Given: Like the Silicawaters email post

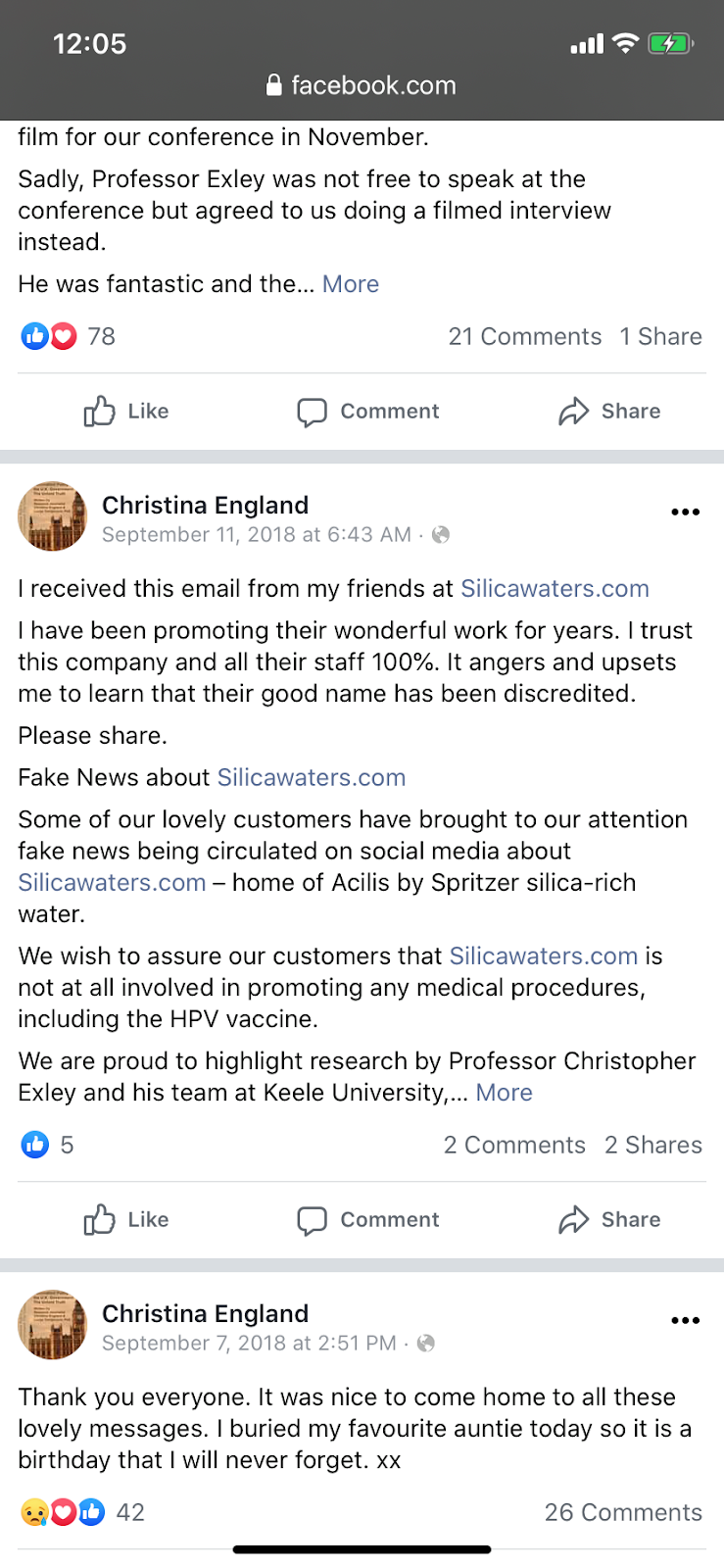Looking at the screenshot, I should coord(125,1220).
